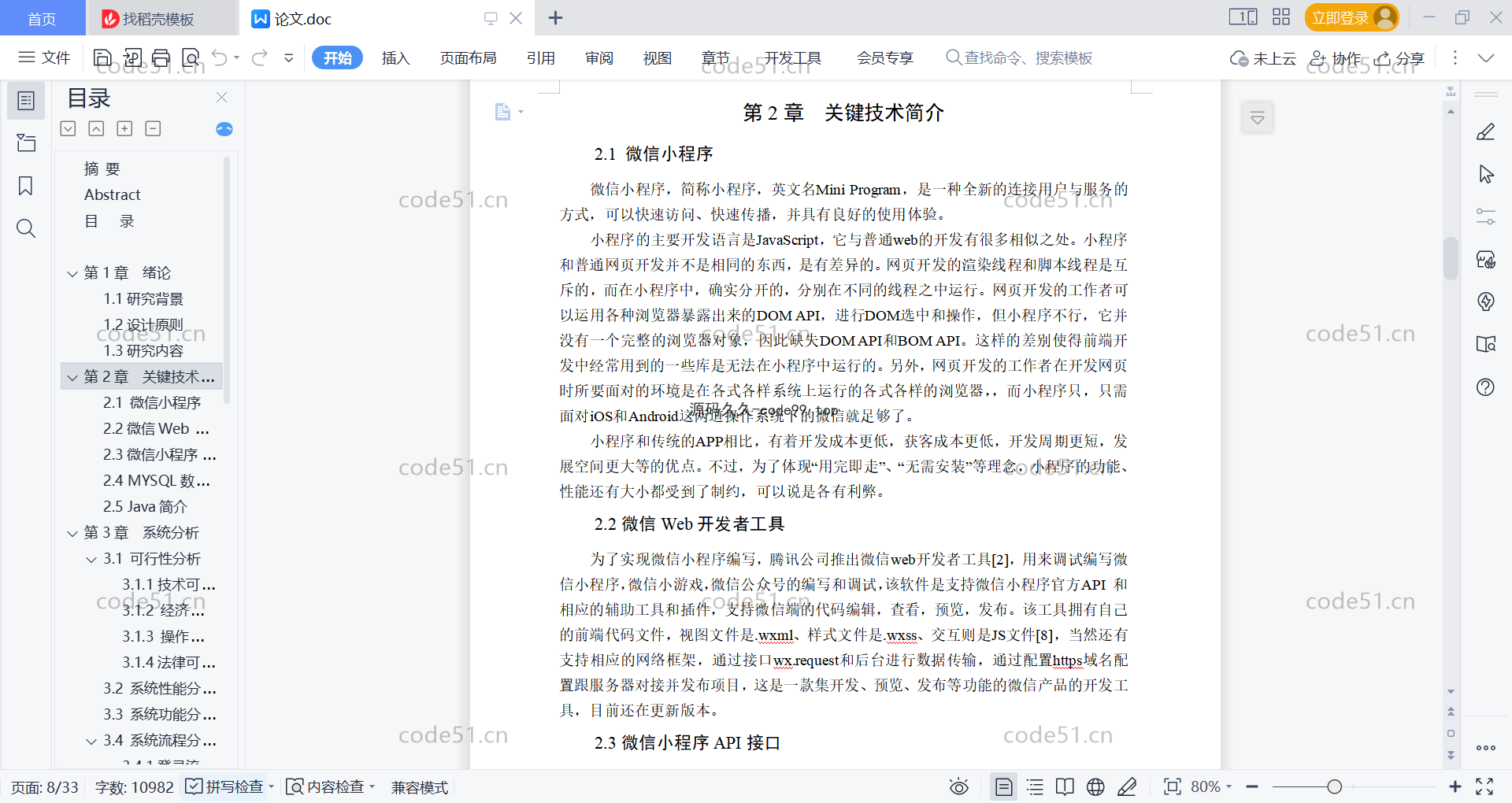Switch to reading layout view icon
Image resolution: width=1512 pixels, height=803 pixels.
1065,786
